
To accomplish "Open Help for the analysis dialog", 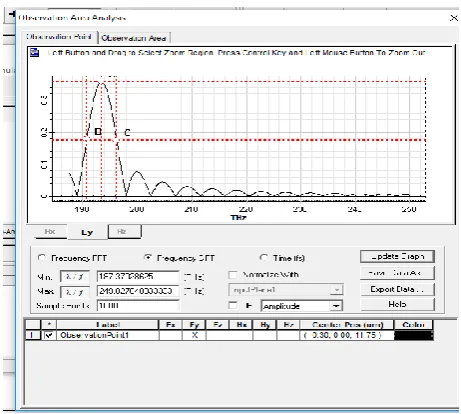I will (397, 304).
